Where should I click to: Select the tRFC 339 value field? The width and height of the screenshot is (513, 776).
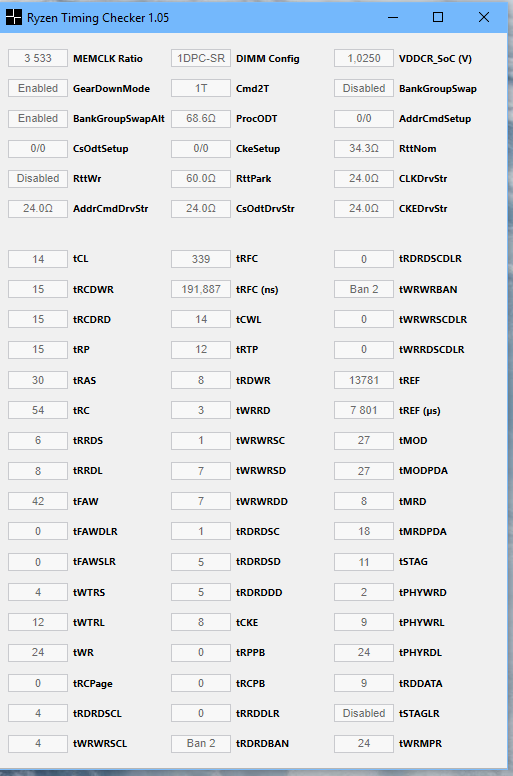(x=201, y=259)
